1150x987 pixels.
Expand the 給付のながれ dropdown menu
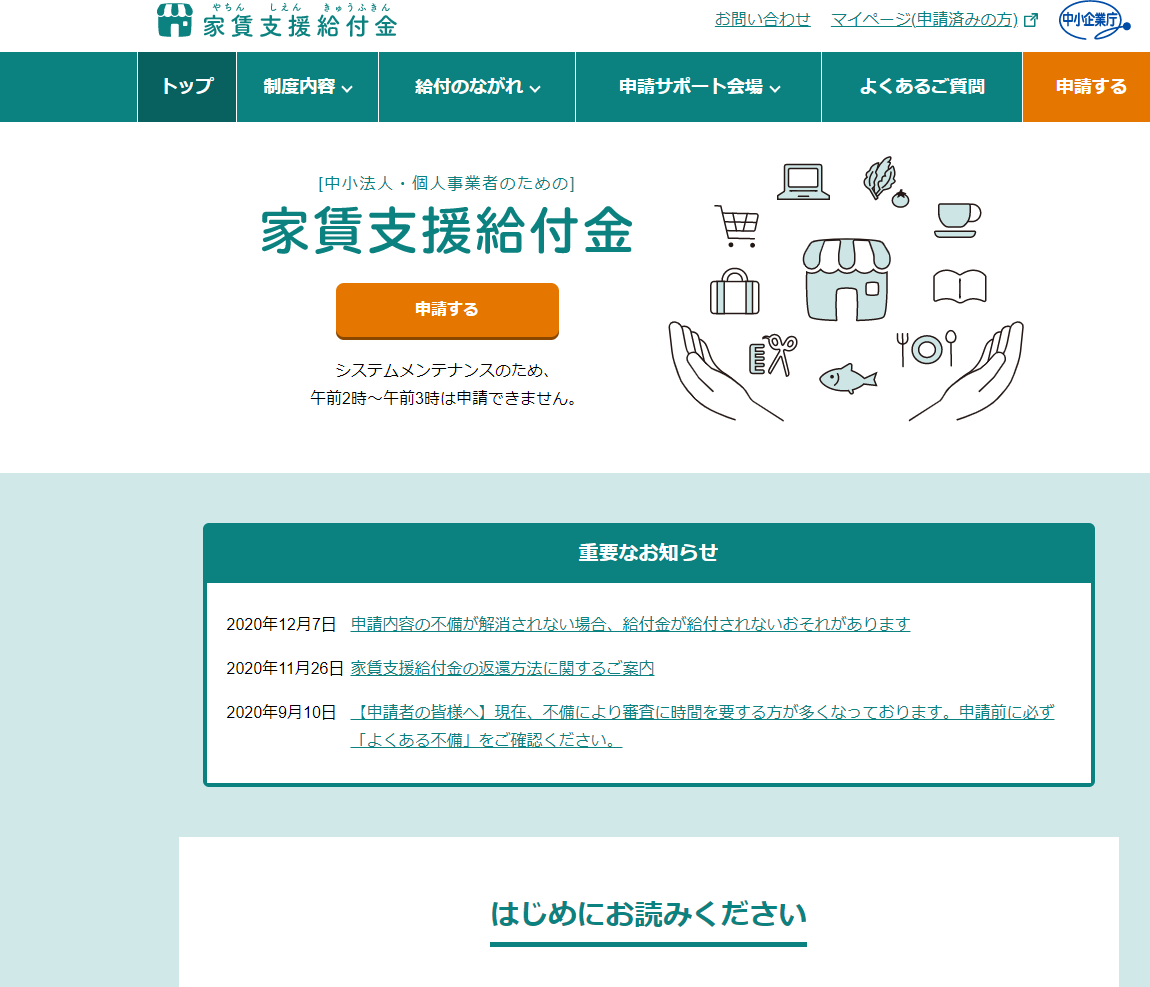[477, 87]
